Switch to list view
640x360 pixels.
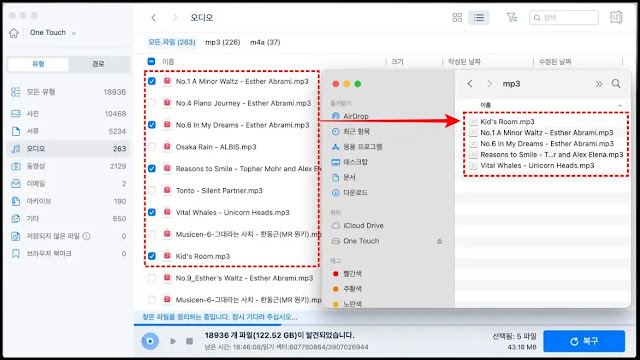click(x=479, y=18)
